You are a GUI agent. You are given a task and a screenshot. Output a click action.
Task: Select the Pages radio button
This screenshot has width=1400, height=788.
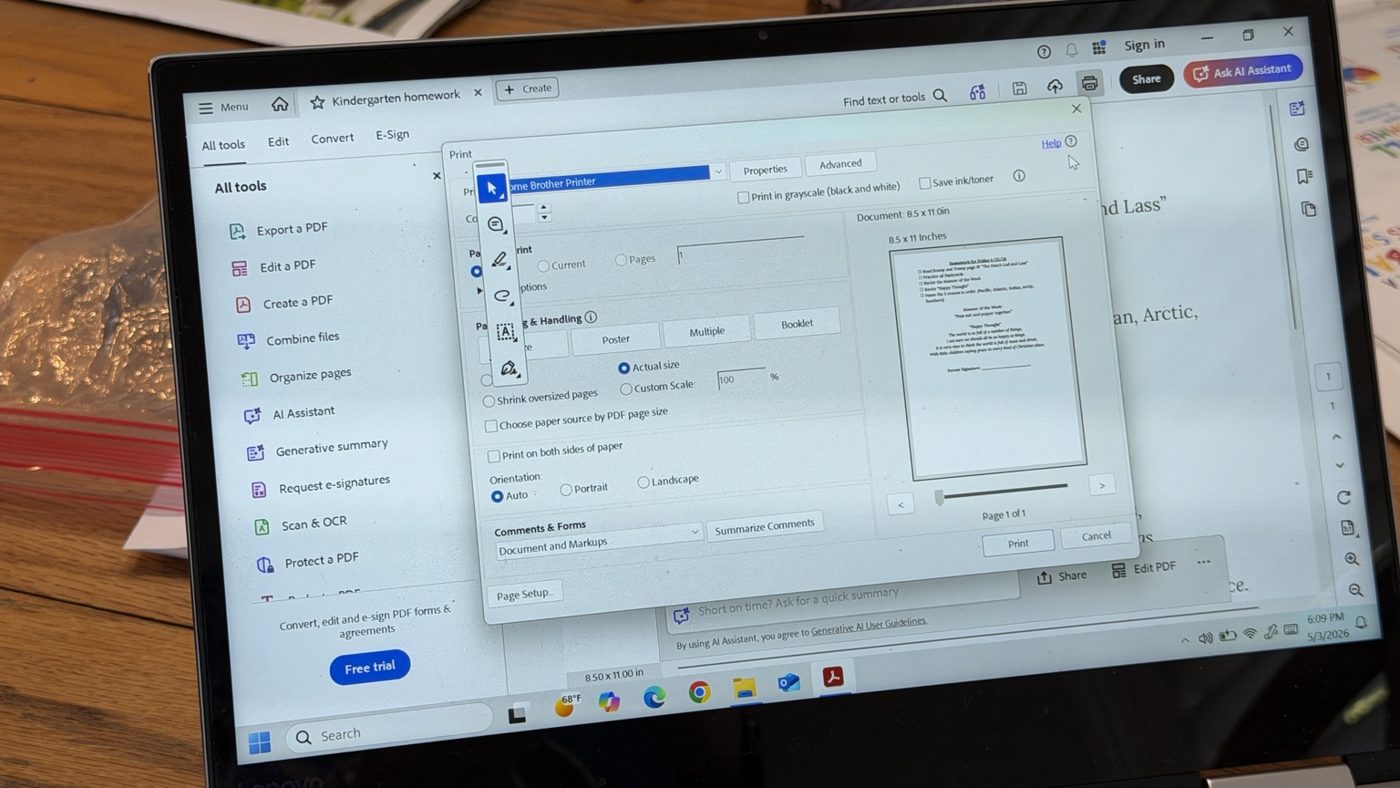click(621, 260)
